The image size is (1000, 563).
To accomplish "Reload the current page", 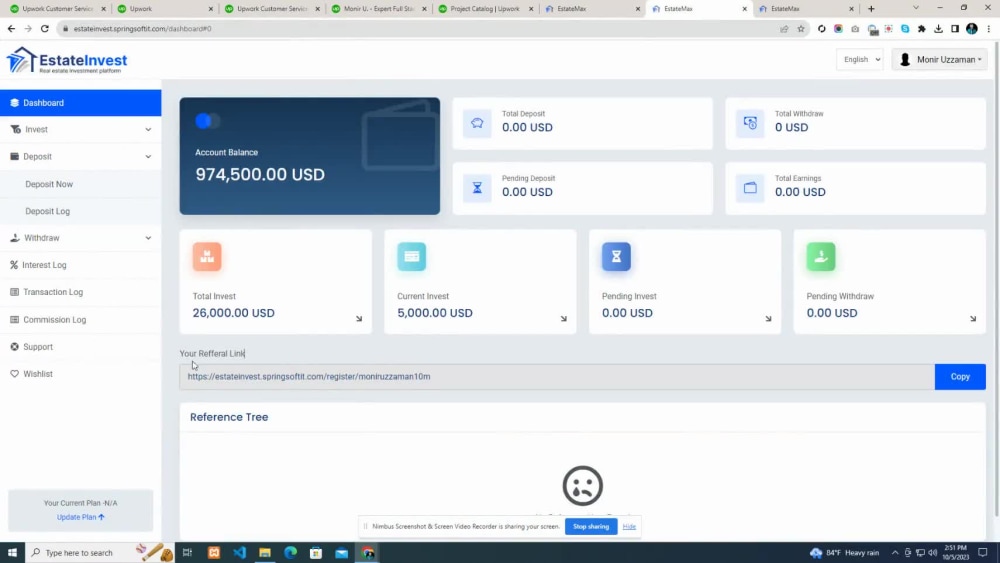I will pyautogui.click(x=45, y=29).
